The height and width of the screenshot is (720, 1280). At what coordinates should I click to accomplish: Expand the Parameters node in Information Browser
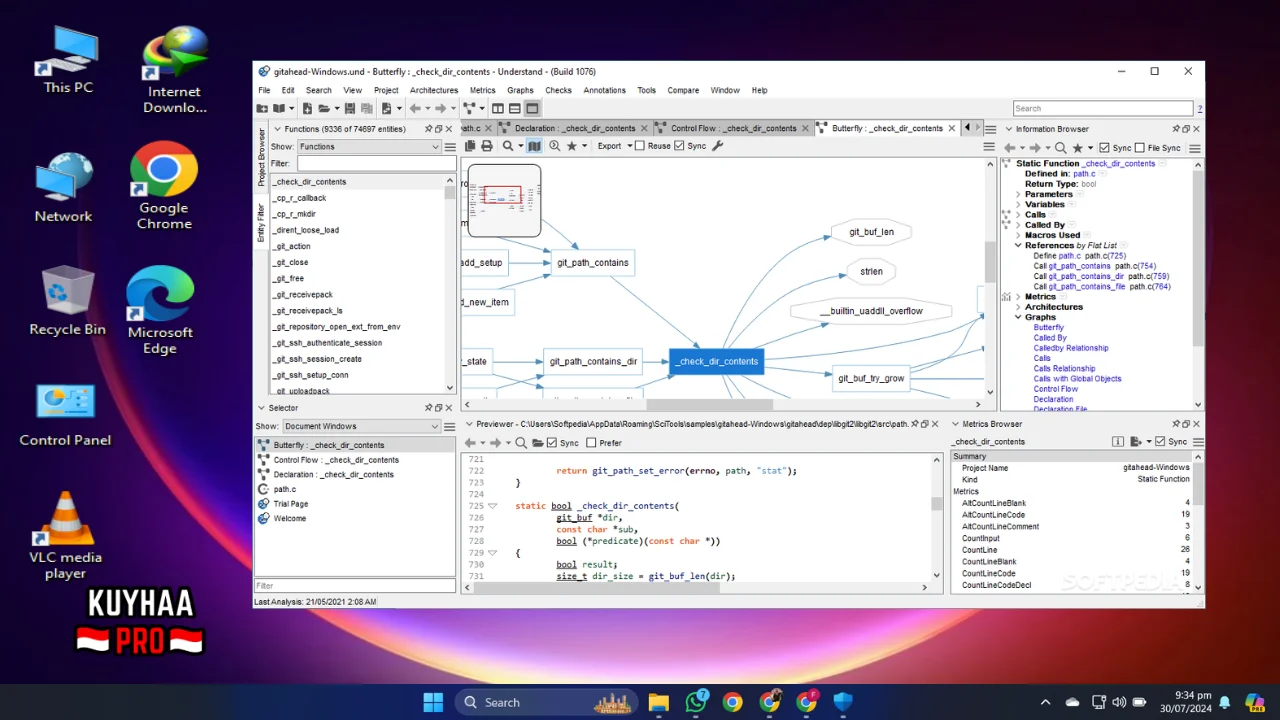tap(1018, 194)
